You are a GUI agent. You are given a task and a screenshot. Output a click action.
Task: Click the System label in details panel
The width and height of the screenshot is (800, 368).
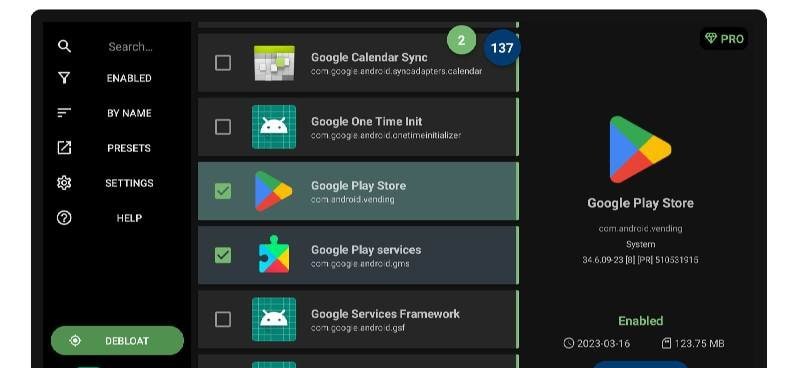[x=640, y=244]
